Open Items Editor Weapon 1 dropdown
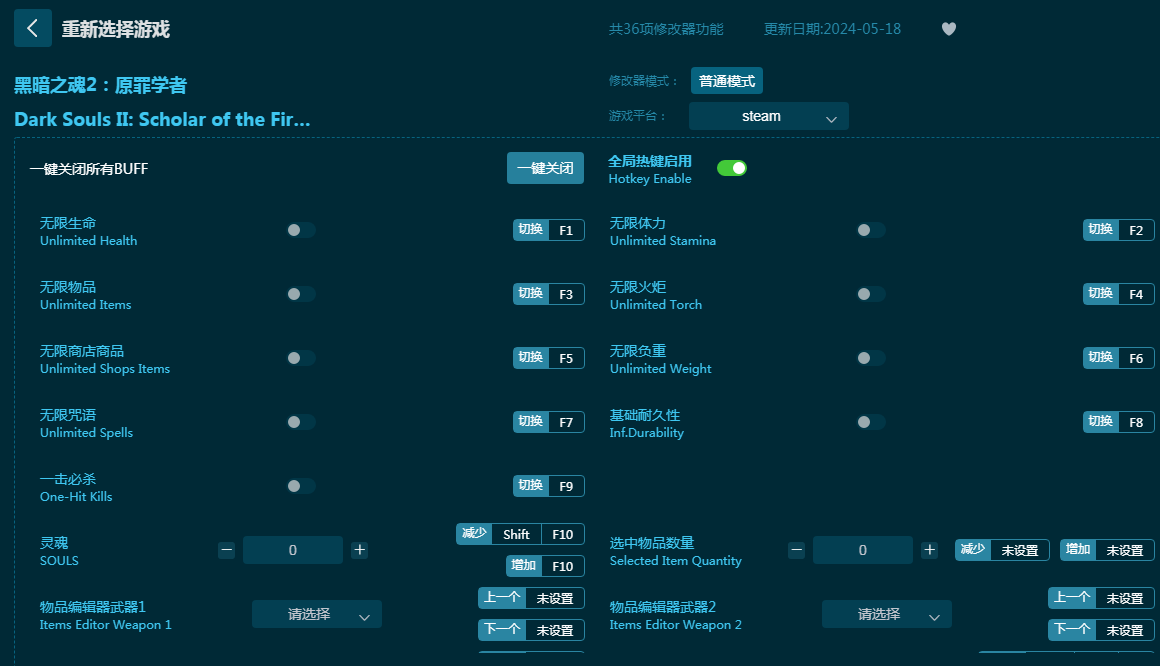 point(317,614)
